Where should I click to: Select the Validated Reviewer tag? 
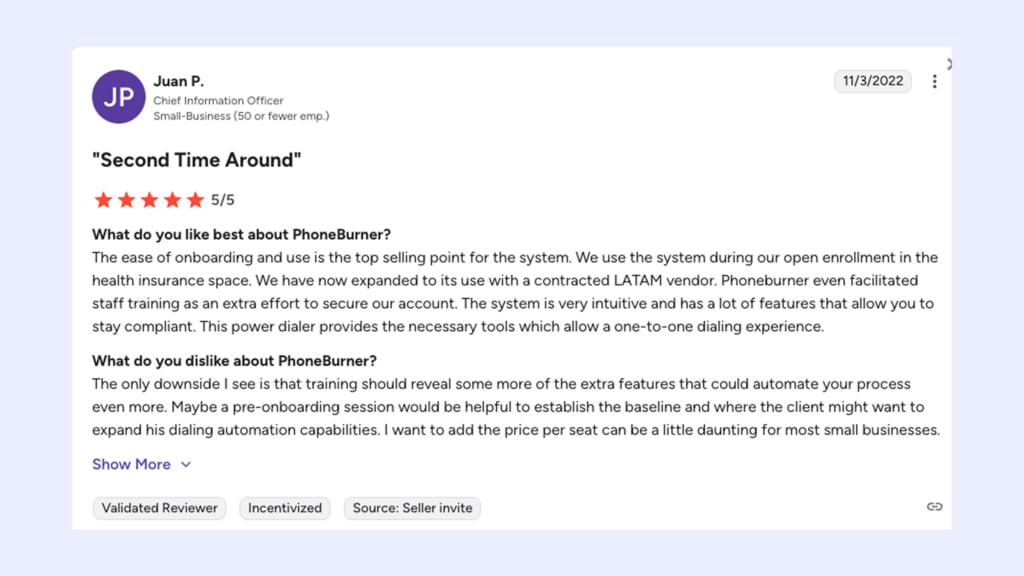click(x=159, y=508)
